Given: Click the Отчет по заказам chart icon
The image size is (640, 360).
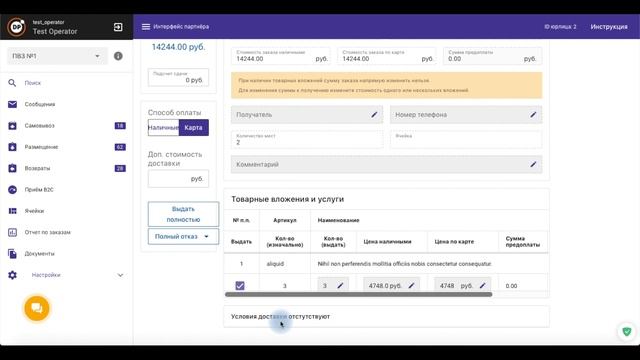Looking at the screenshot, I should point(12,232).
